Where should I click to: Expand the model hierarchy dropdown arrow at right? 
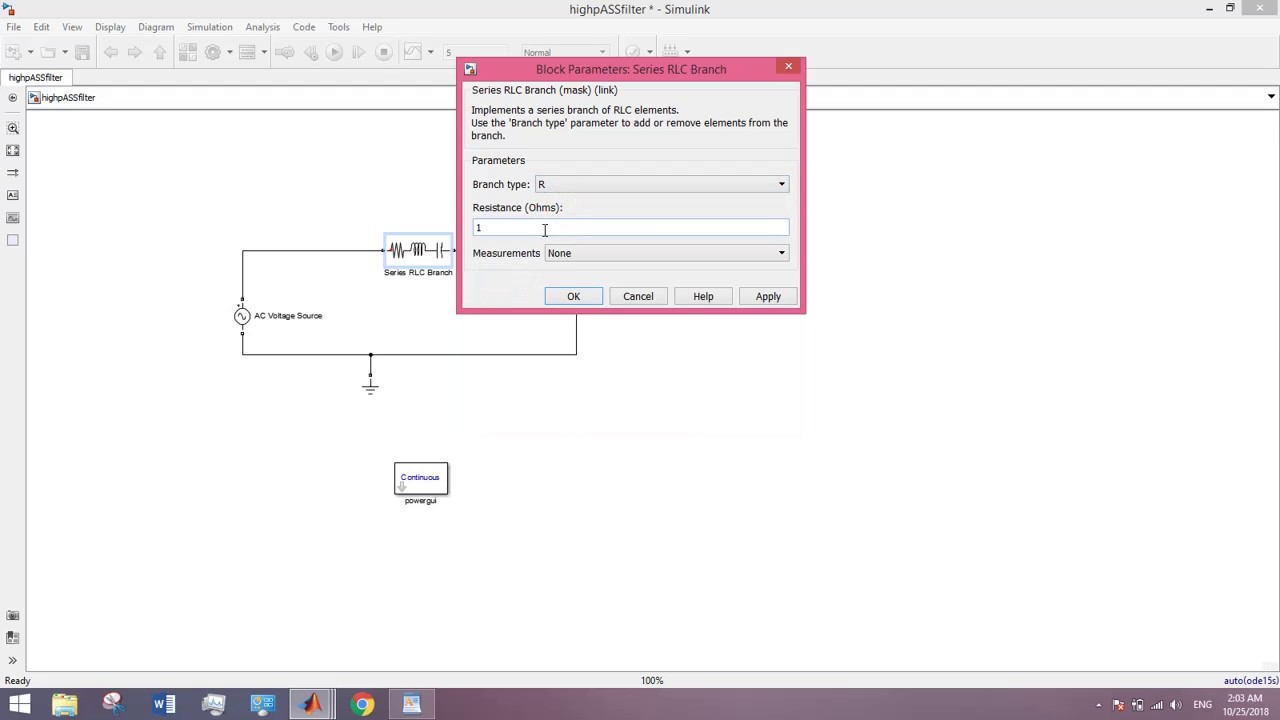pyautogui.click(x=1271, y=97)
